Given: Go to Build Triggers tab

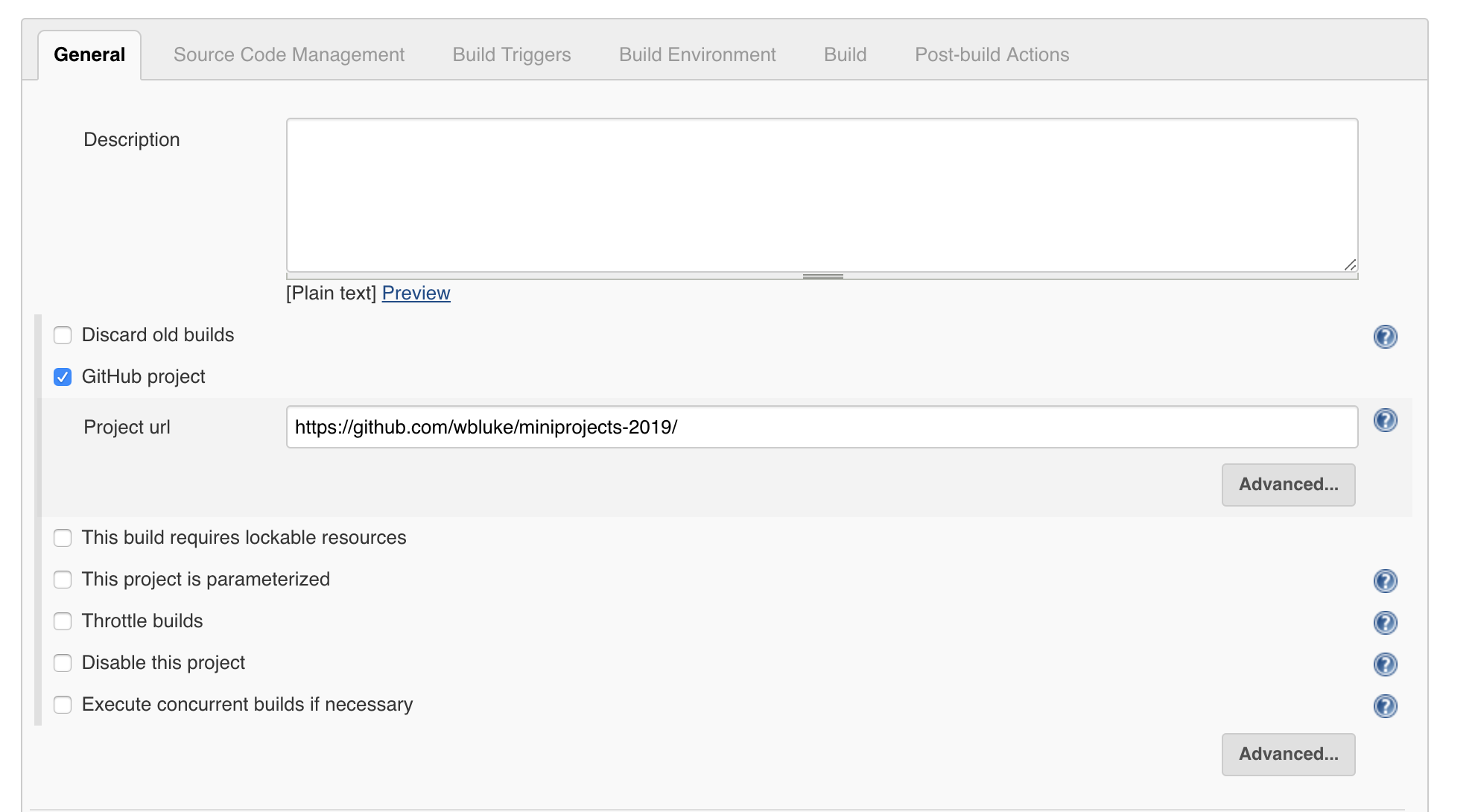Looking at the screenshot, I should click(512, 55).
